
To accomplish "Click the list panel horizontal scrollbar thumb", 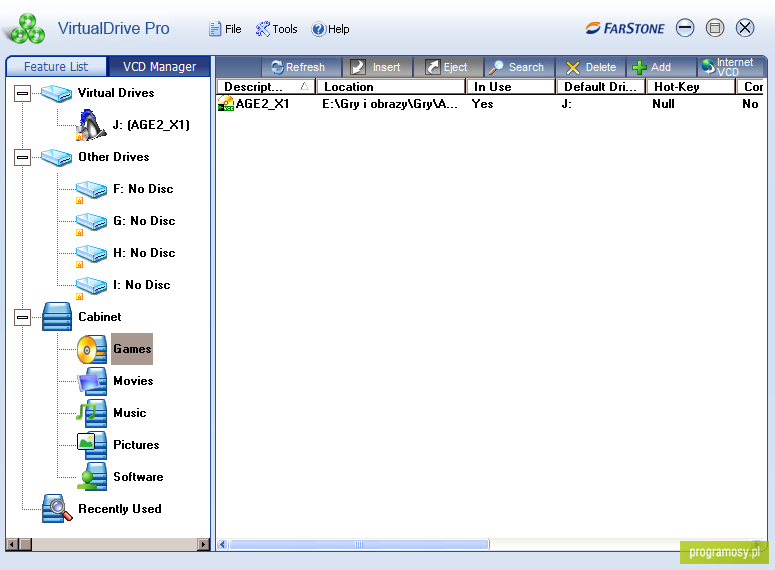I will coord(359,545).
